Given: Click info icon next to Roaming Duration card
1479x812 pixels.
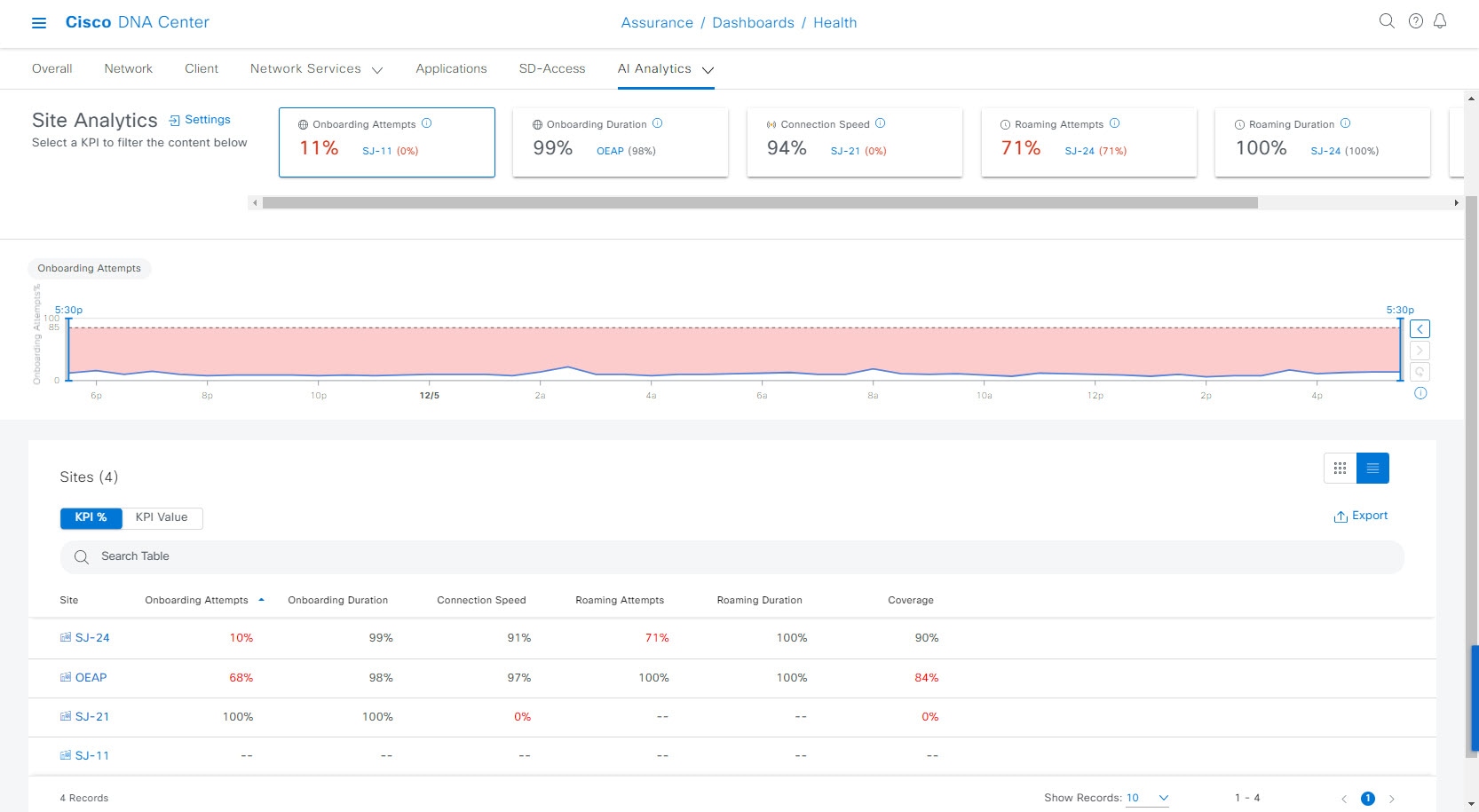Looking at the screenshot, I should (1345, 123).
